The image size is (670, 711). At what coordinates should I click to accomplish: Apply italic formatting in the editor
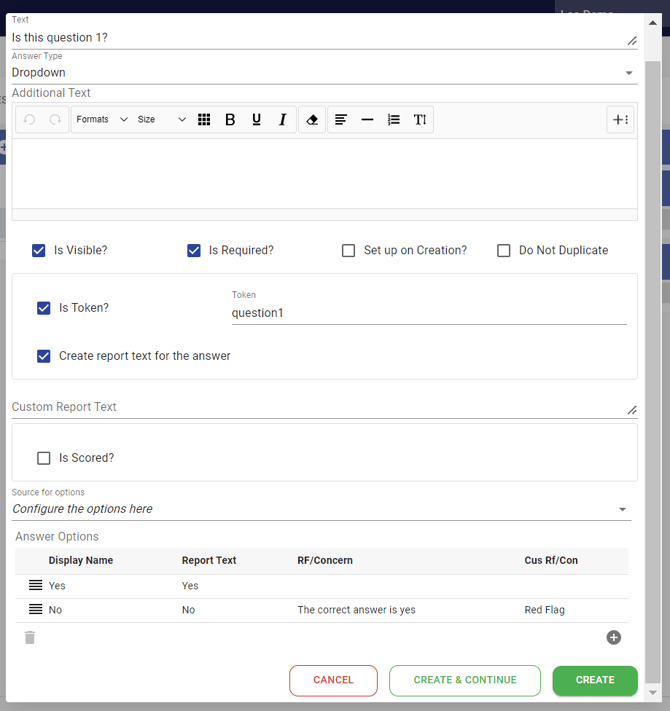(x=283, y=120)
